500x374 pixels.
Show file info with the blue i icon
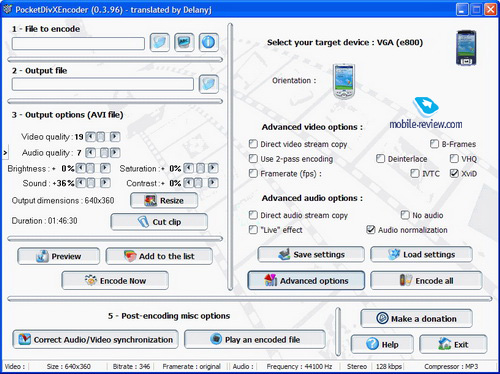pos(209,43)
